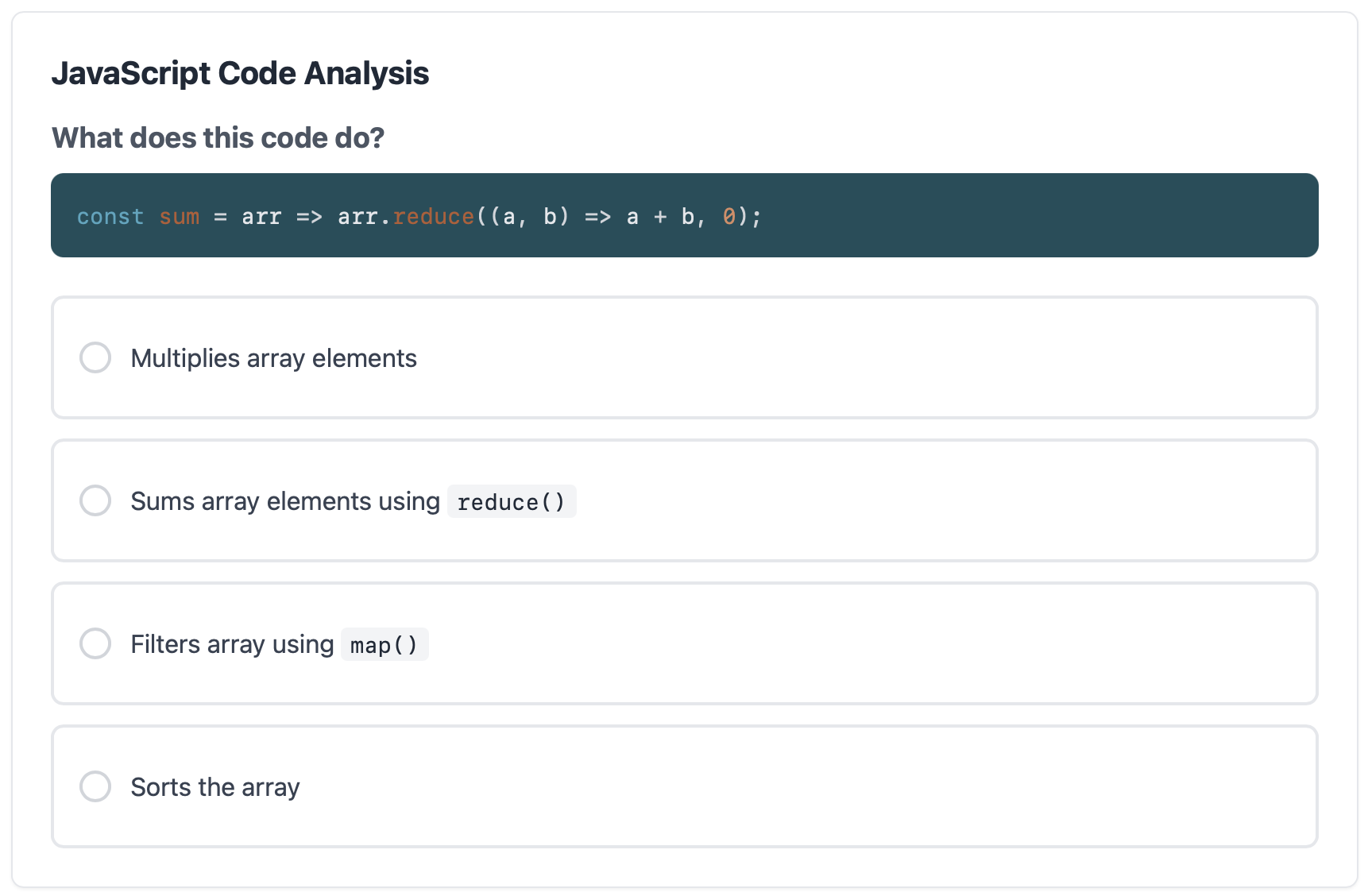
Task: Click the 'a + b' expression in the code
Action: [660, 217]
